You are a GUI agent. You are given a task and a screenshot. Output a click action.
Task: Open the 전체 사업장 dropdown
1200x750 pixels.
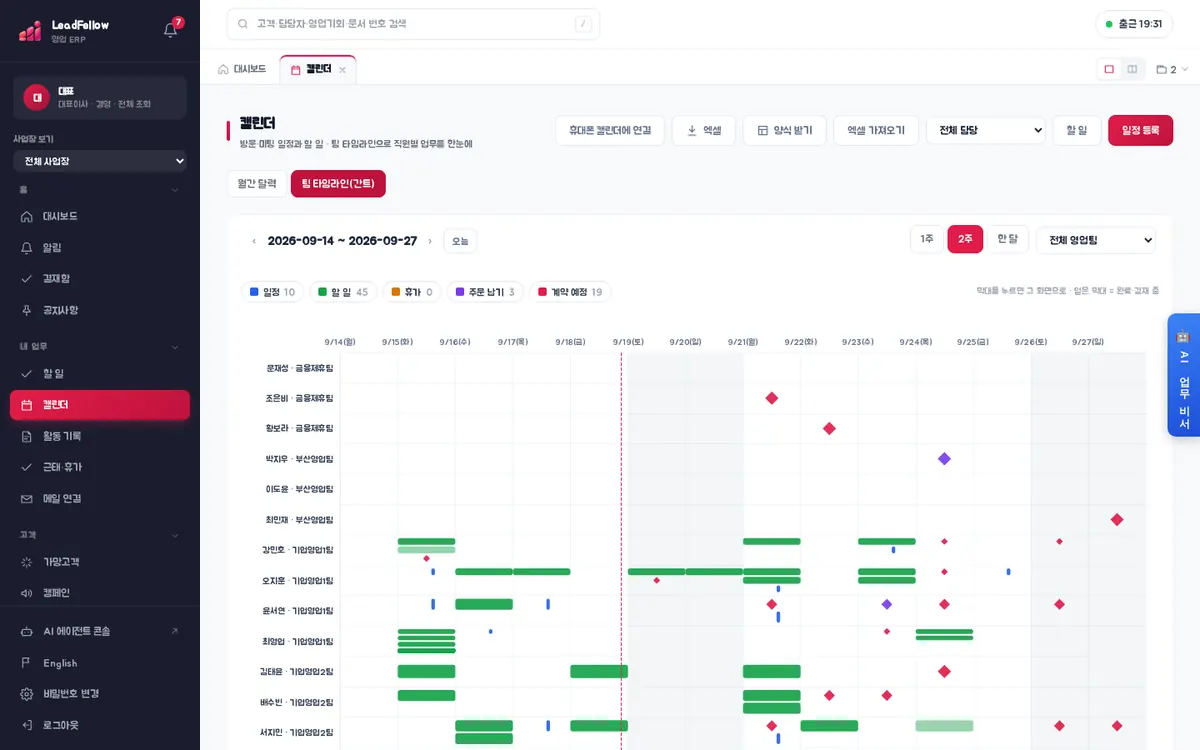click(100, 161)
